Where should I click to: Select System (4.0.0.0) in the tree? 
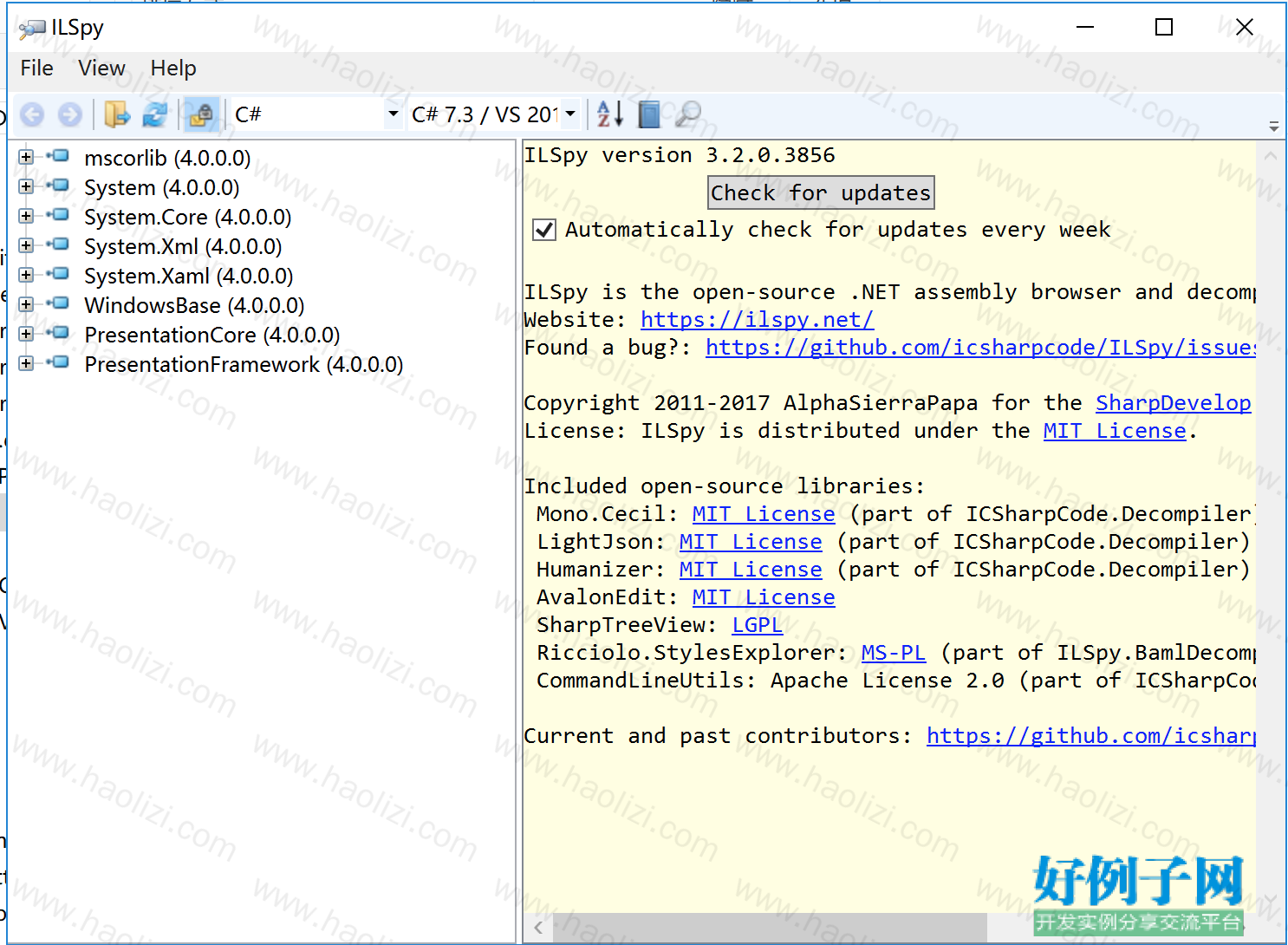pyautogui.click(x=162, y=188)
